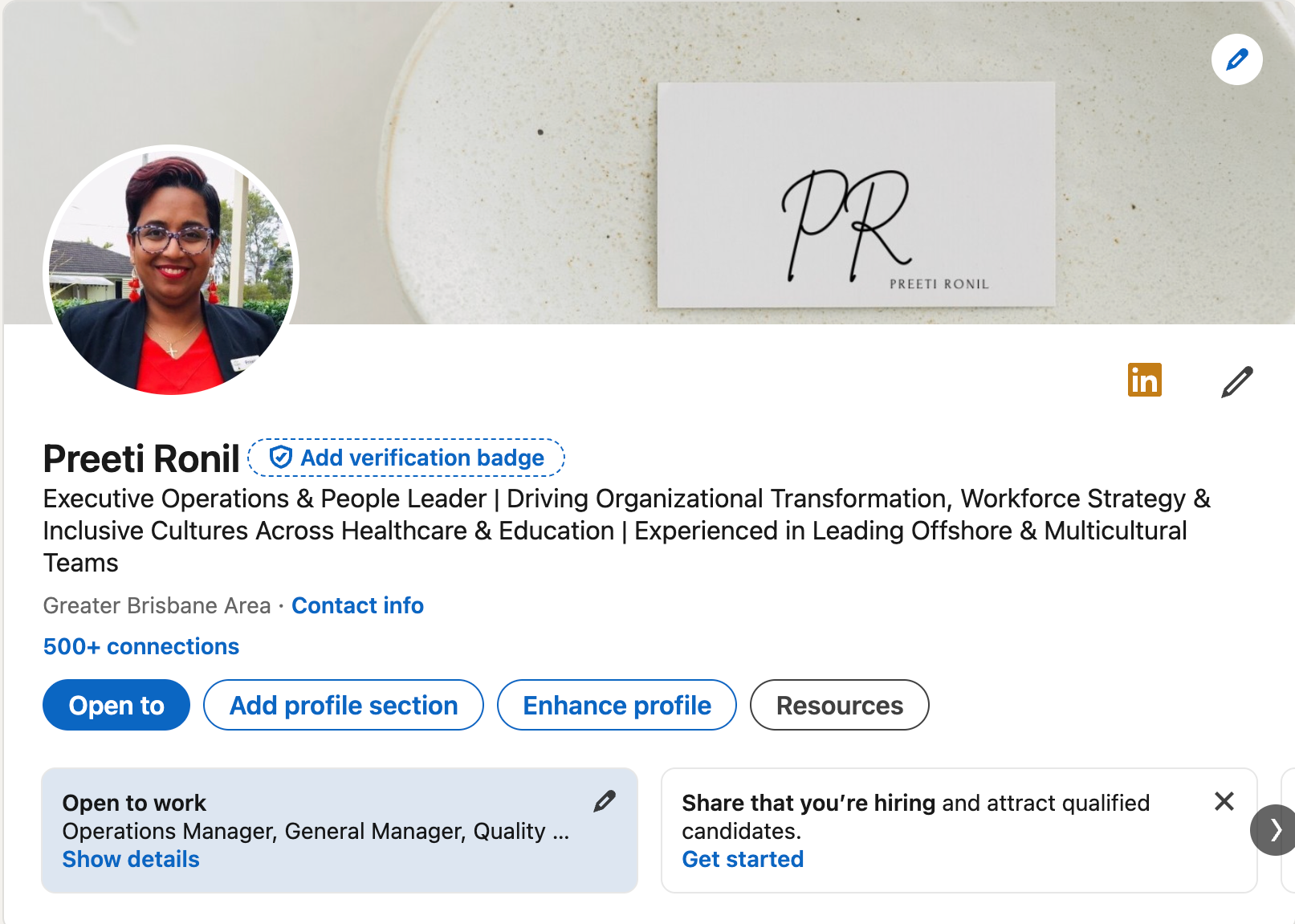This screenshot has width=1295, height=924.
Task: Expand the Resources menu
Action: [839, 705]
